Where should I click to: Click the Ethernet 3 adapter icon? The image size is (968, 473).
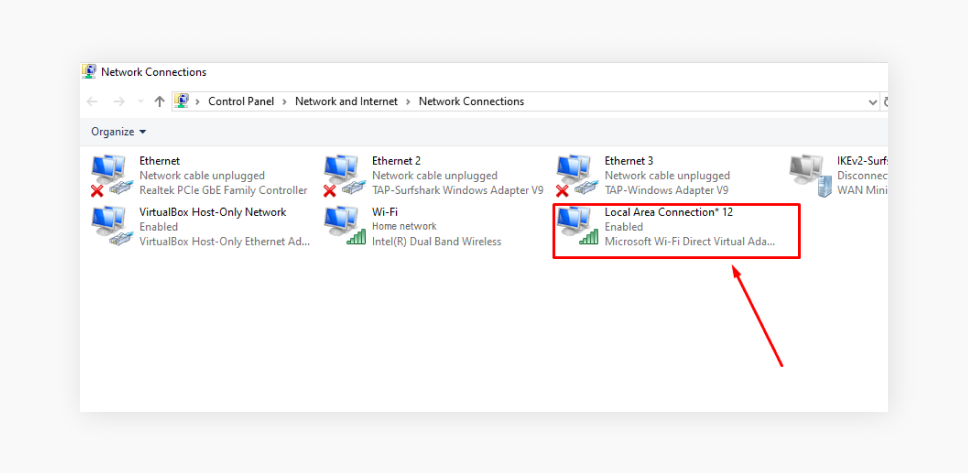pyautogui.click(x=577, y=176)
